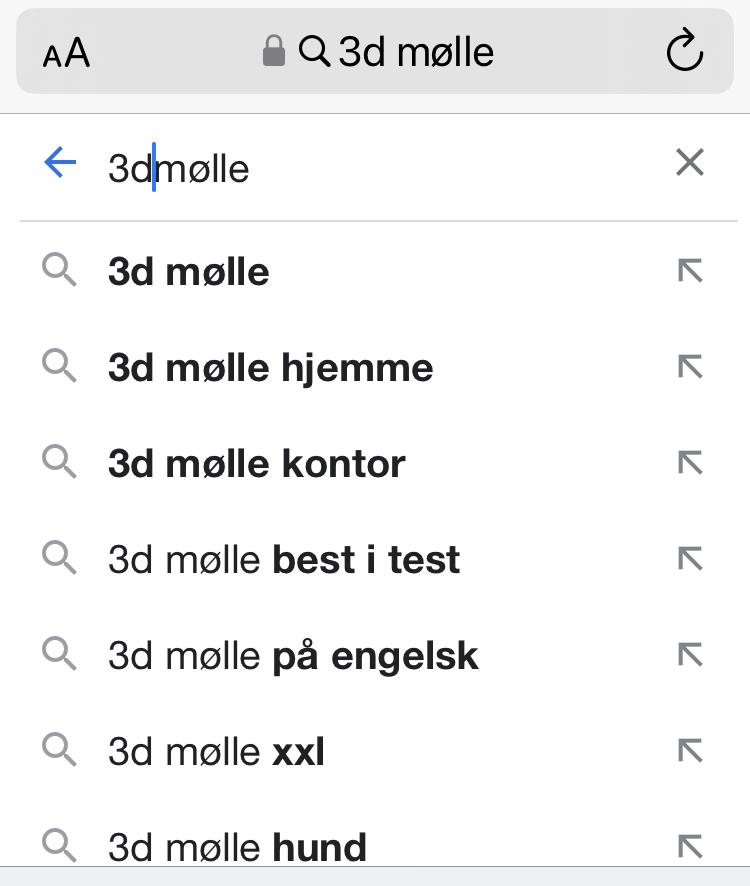Fill in 'kontor' suggestion via arrow icon
This screenshot has height=886, width=750.
(690, 463)
